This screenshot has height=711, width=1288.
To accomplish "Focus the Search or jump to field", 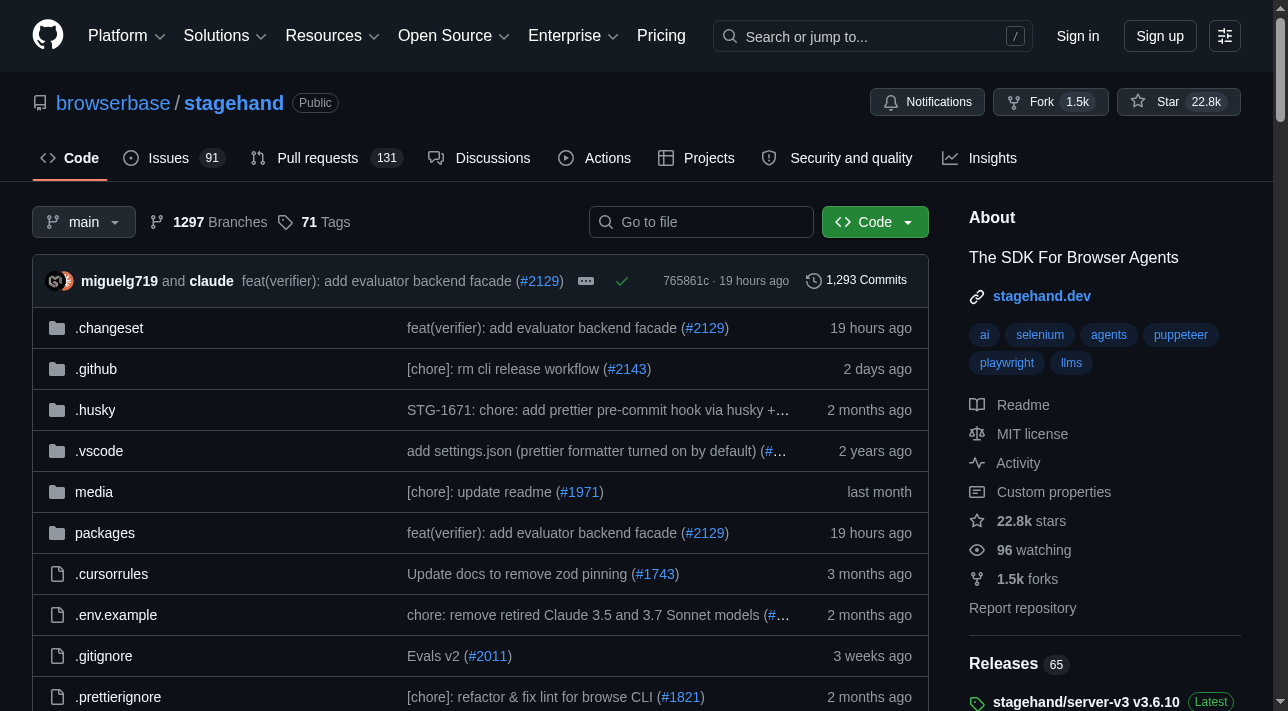I will point(873,36).
